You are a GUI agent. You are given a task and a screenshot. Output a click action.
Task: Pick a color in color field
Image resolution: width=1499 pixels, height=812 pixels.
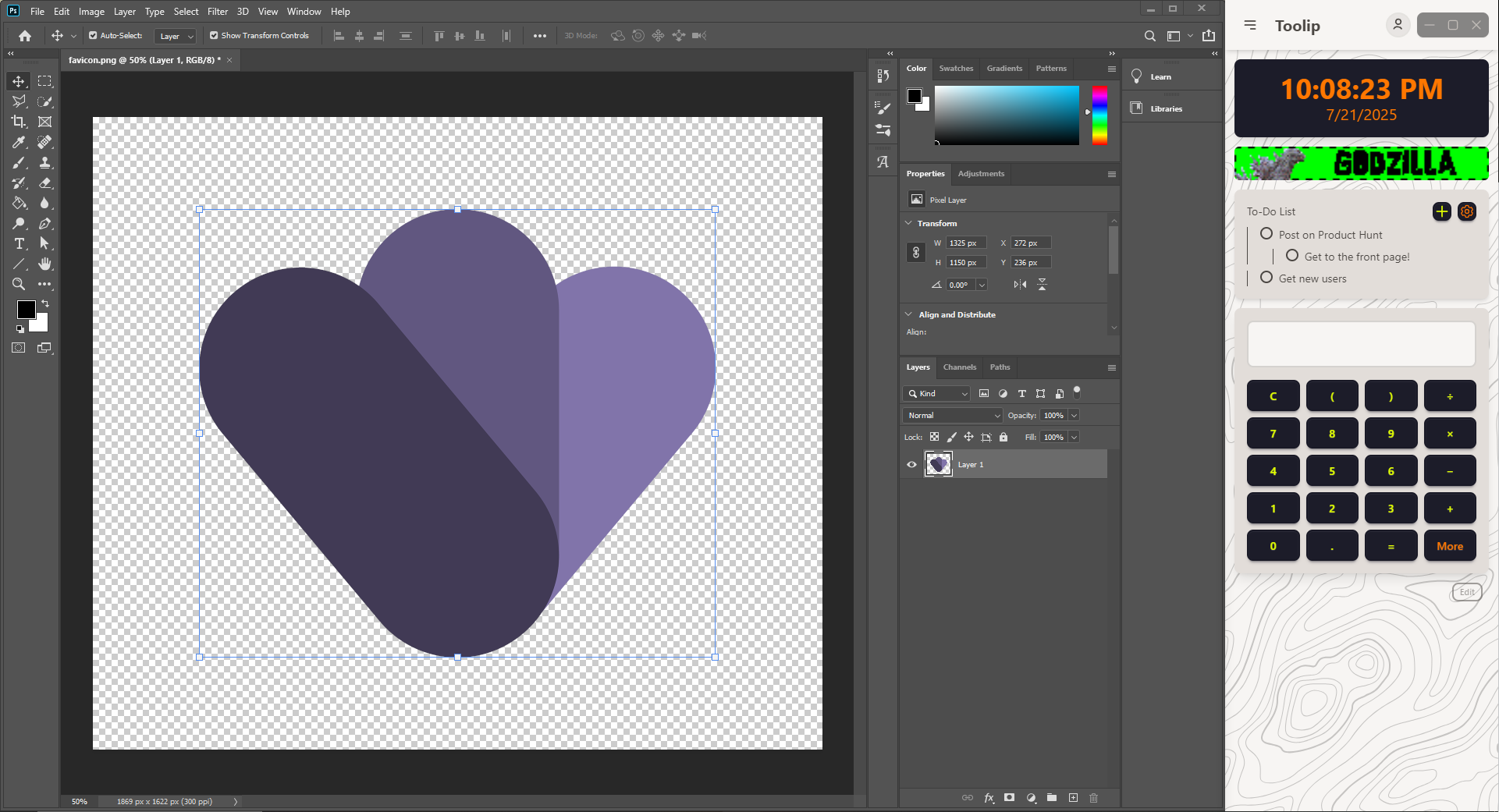tap(1007, 115)
